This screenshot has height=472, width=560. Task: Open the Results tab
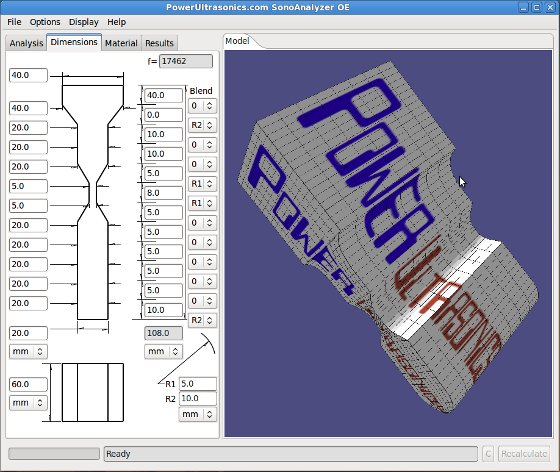click(x=159, y=43)
